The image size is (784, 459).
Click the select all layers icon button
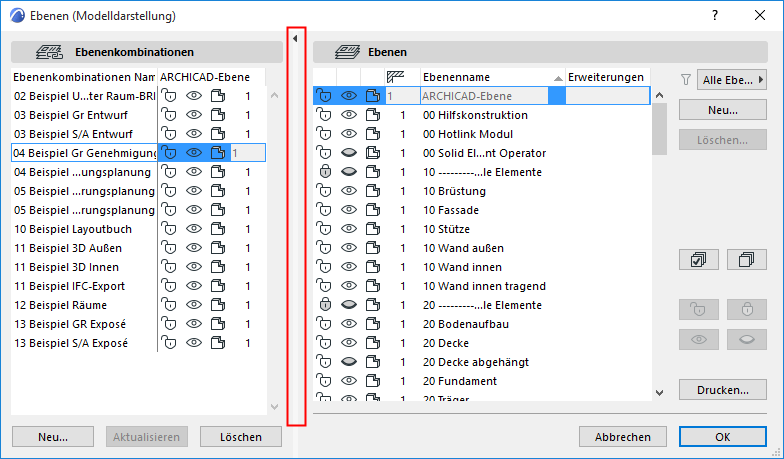(x=698, y=260)
